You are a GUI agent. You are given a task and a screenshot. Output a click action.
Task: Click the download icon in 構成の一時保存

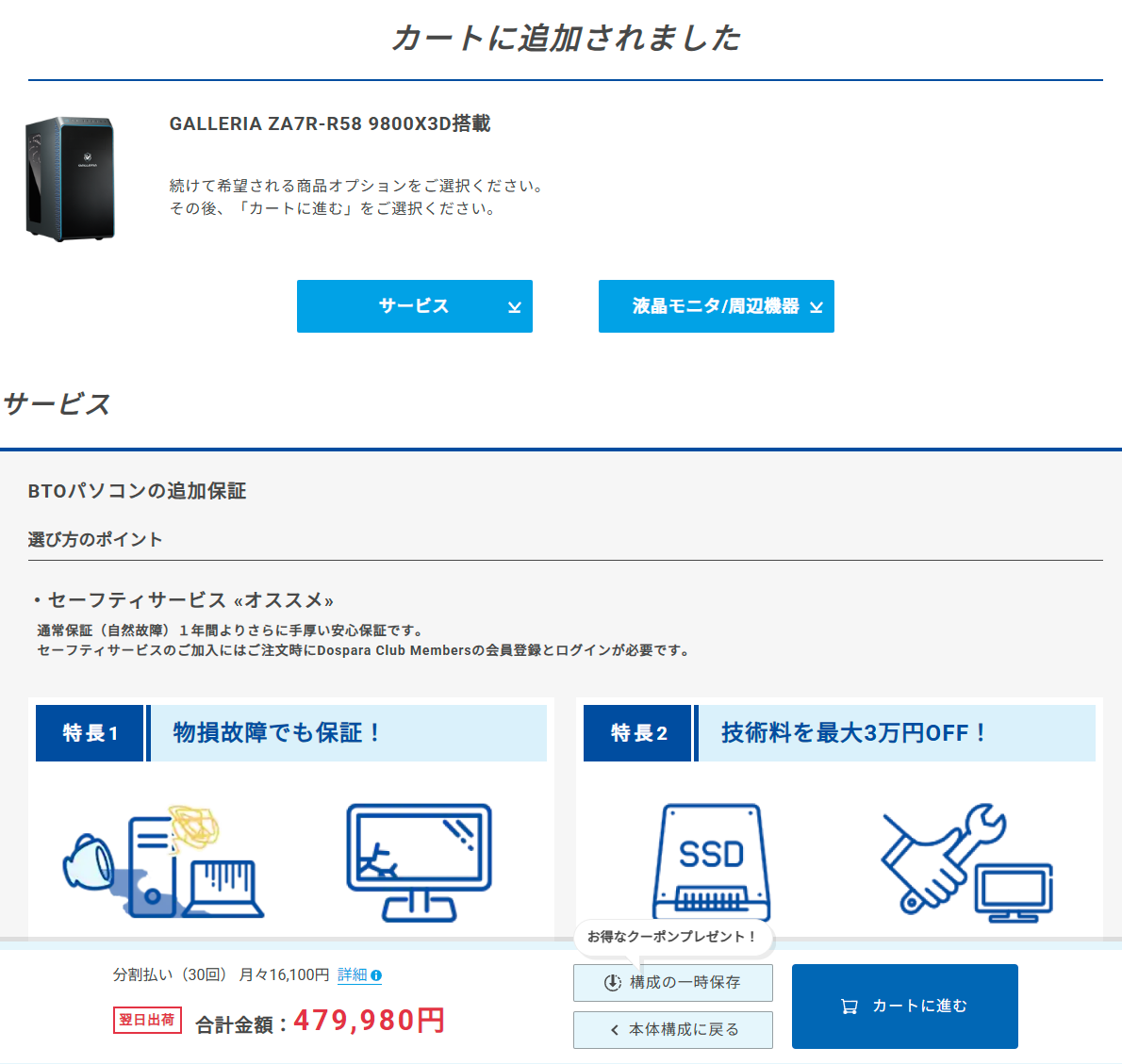click(x=613, y=983)
